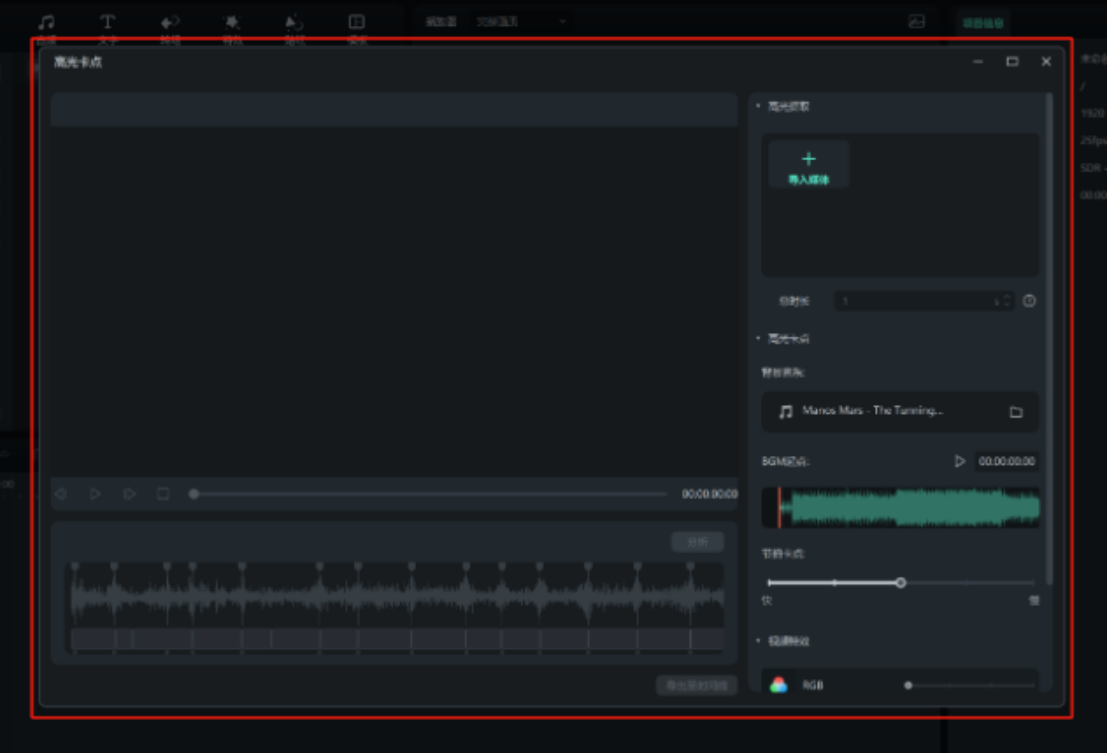This screenshot has width=1108, height=753.
Task: Play the BGM preview
Action: pos(960,461)
